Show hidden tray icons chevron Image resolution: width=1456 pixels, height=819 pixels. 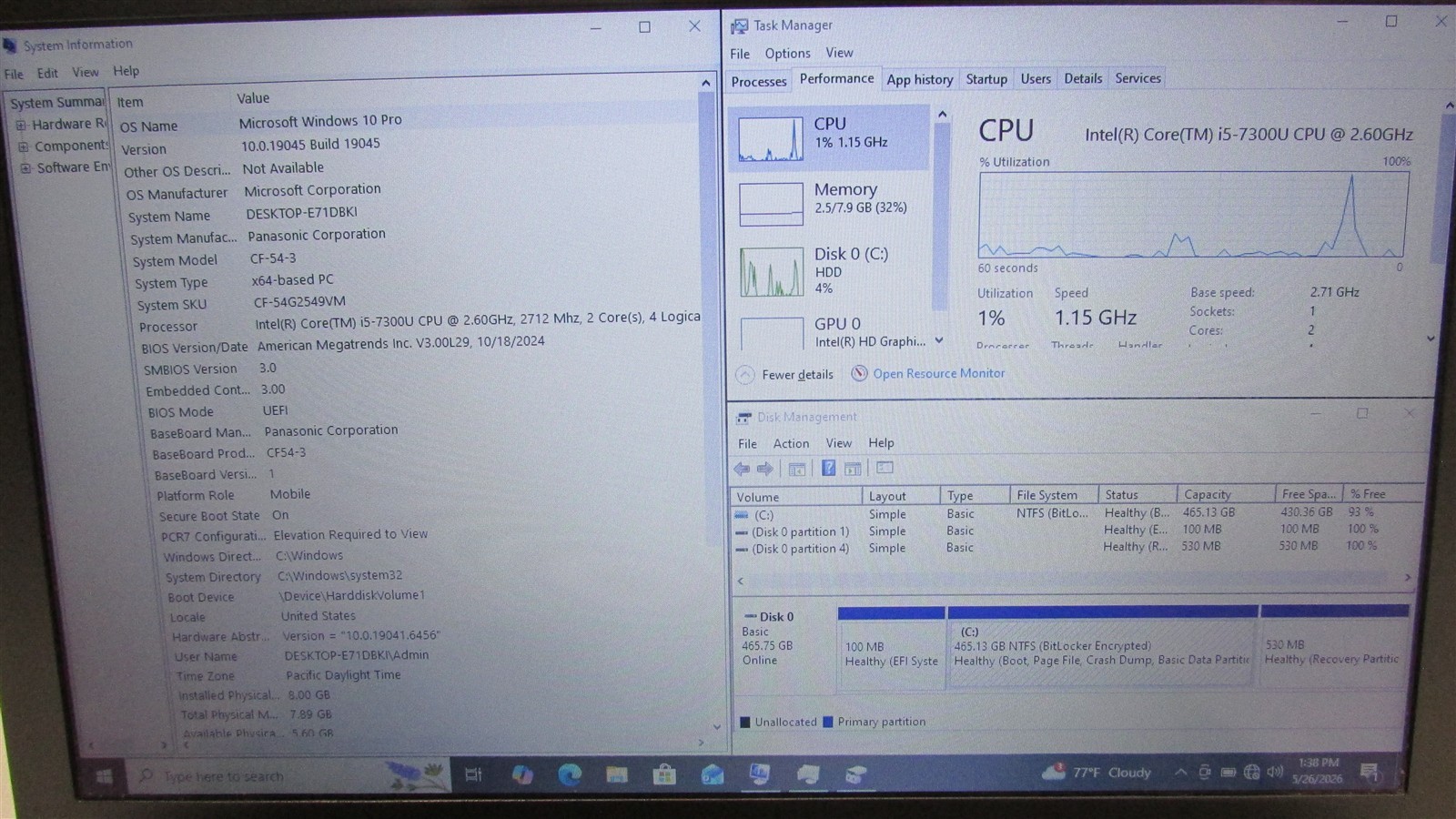click(1180, 773)
